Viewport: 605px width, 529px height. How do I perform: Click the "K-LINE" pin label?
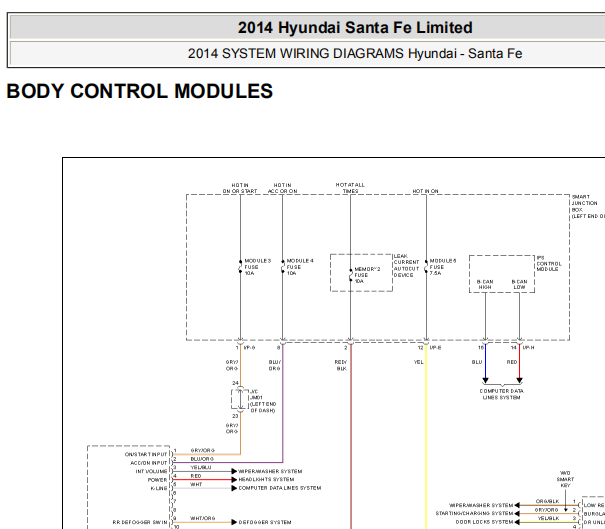click(159, 488)
